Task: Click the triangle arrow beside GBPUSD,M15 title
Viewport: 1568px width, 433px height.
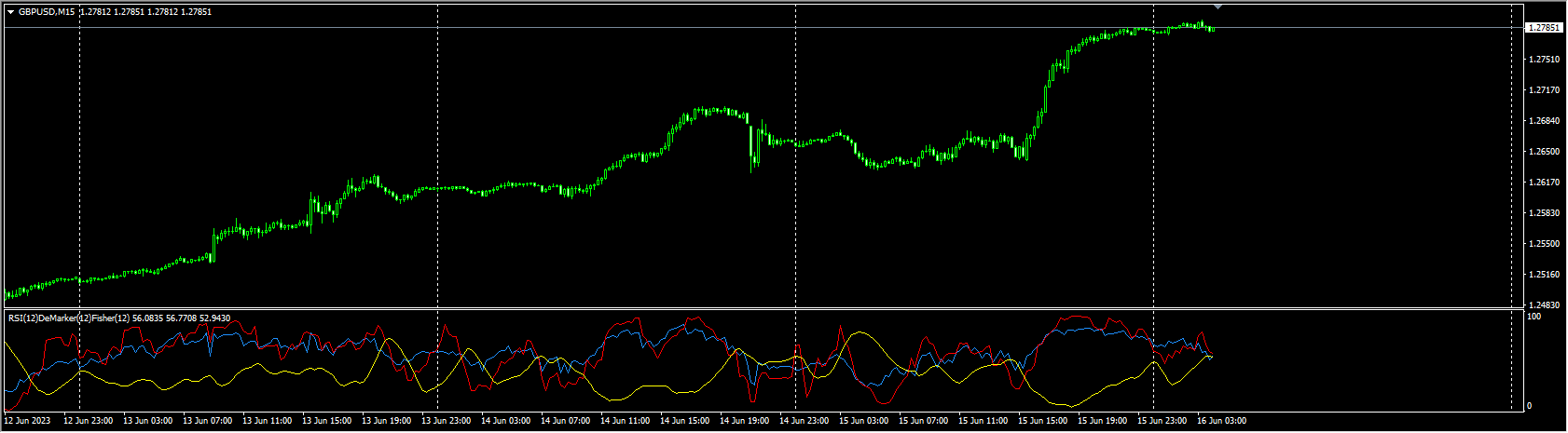Action: 11,12
